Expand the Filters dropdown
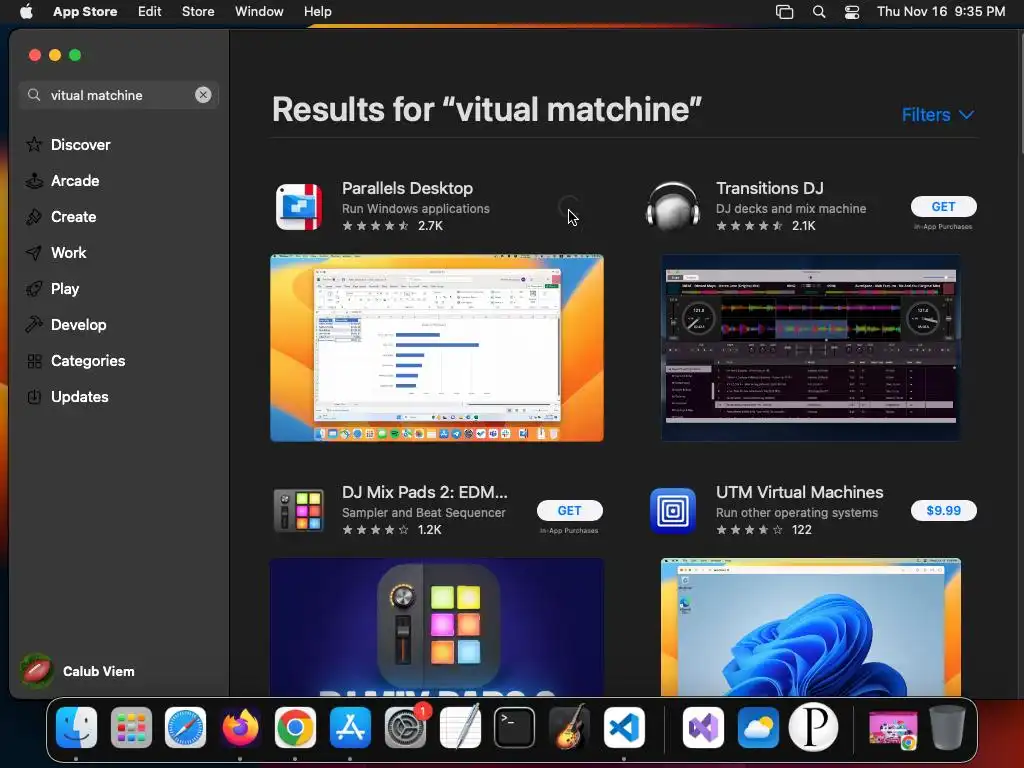The image size is (1024, 768). 938,115
